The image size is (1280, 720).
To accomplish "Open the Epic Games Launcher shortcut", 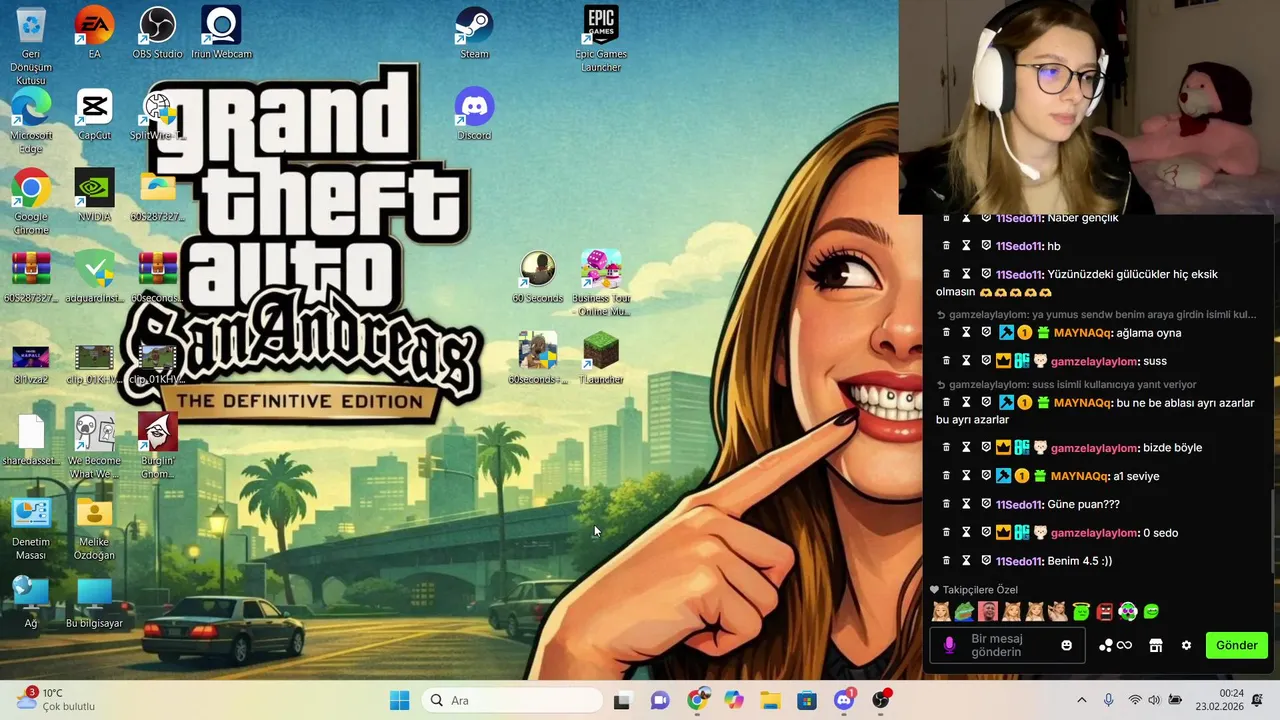I will pos(601,38).
